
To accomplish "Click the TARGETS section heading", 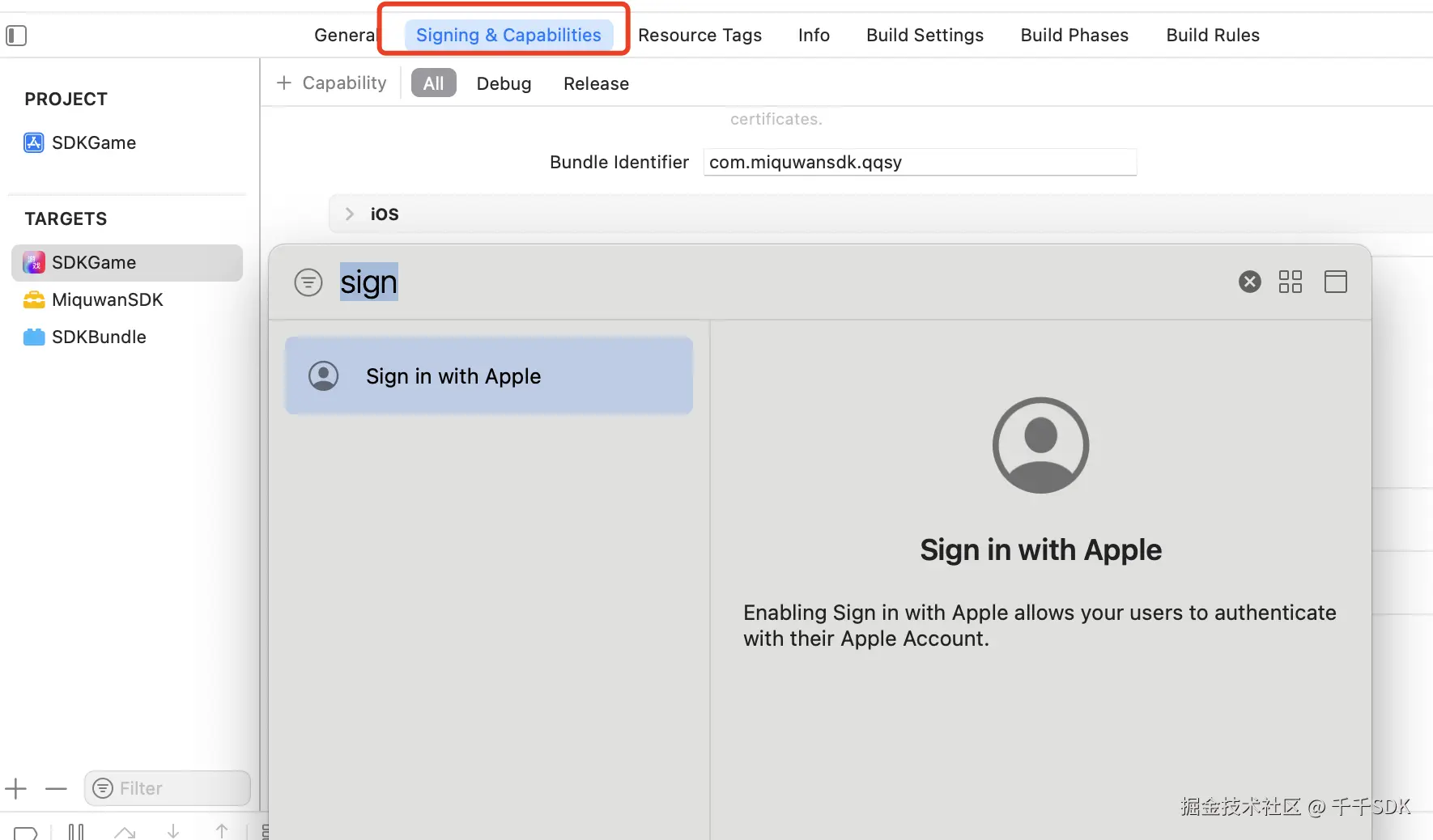I will click(66, 218).
